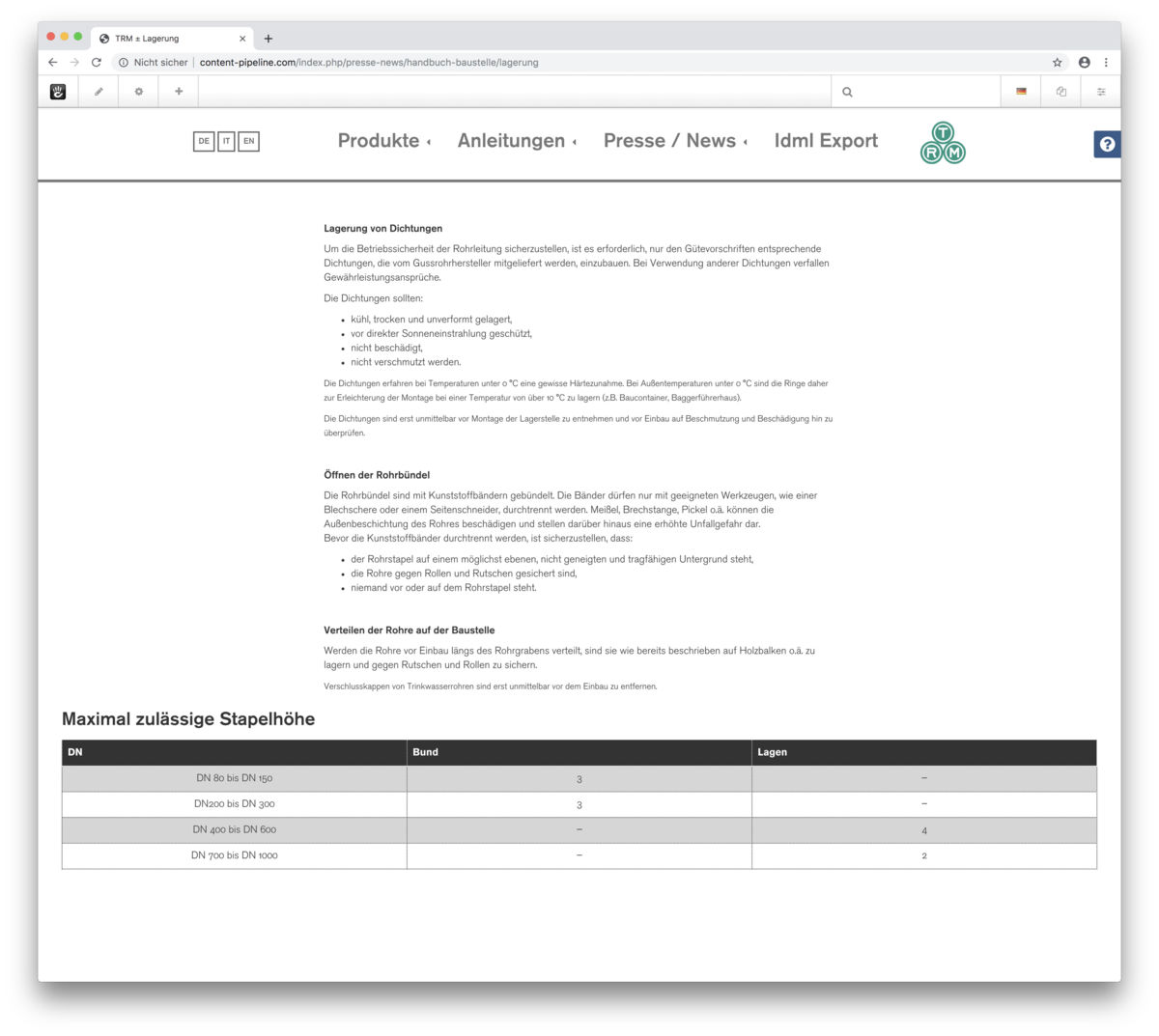Open the pages sitemap icon in toolbar

pos(1061,92)
